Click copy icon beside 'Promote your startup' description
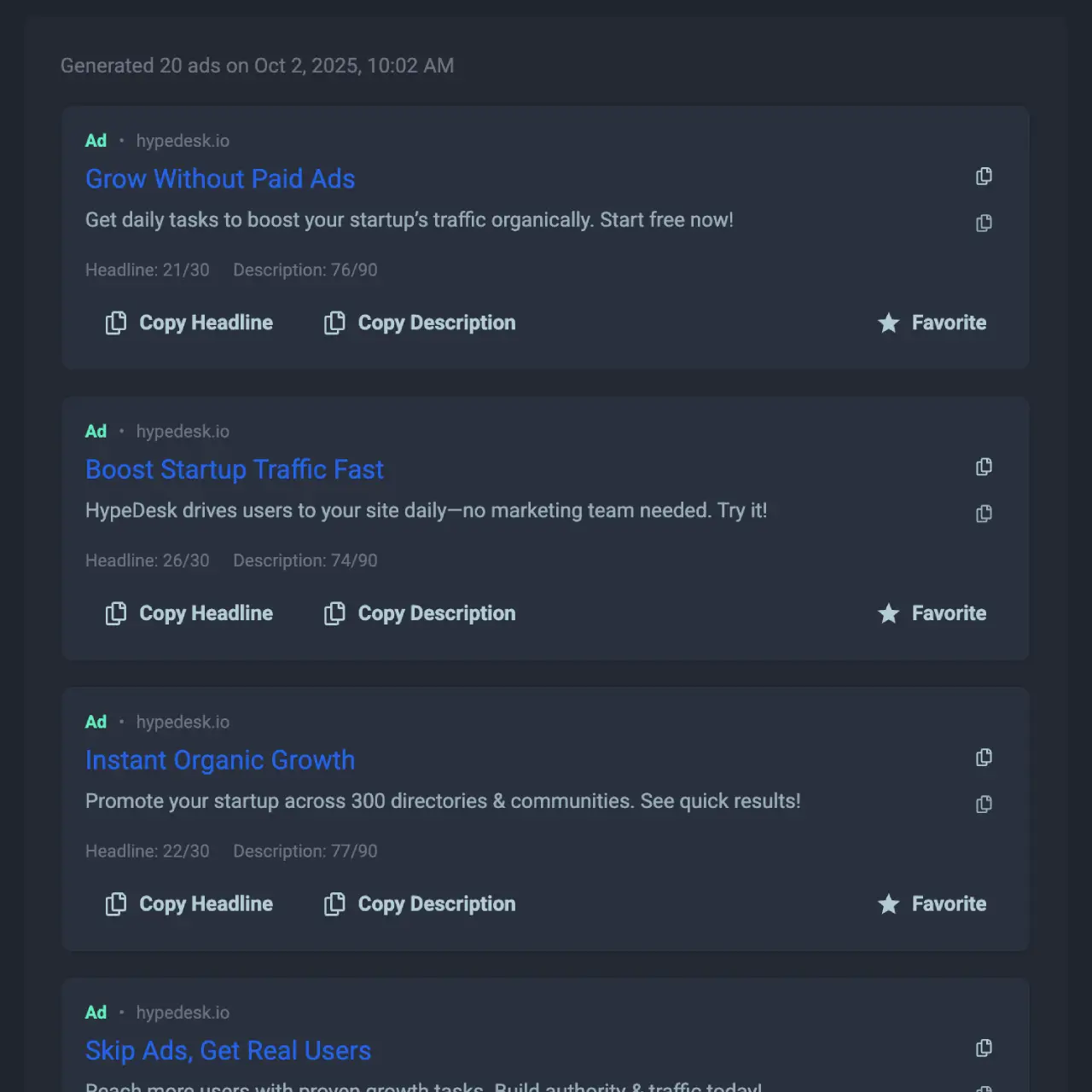 click(984, 804)
